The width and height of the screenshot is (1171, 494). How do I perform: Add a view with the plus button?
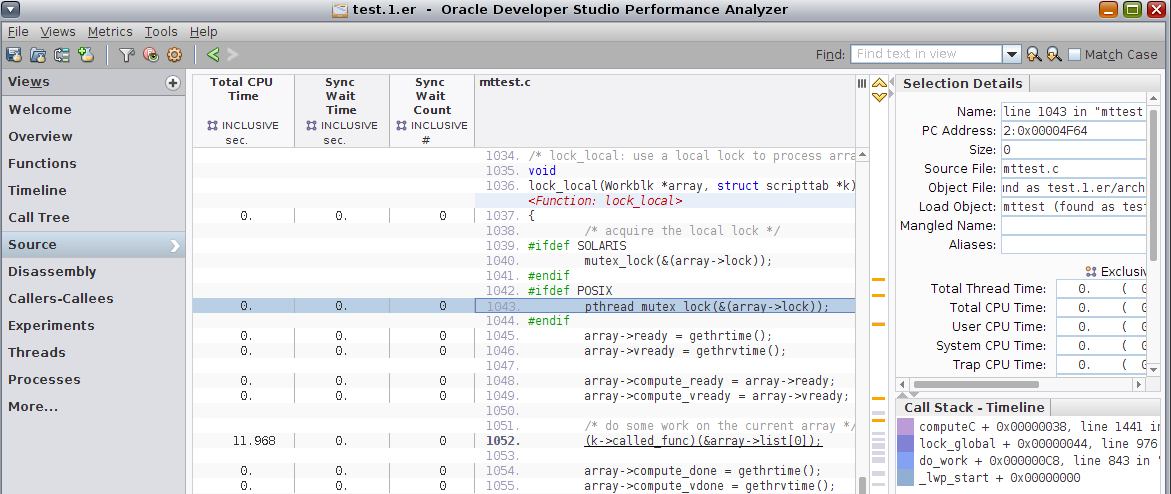173,83
